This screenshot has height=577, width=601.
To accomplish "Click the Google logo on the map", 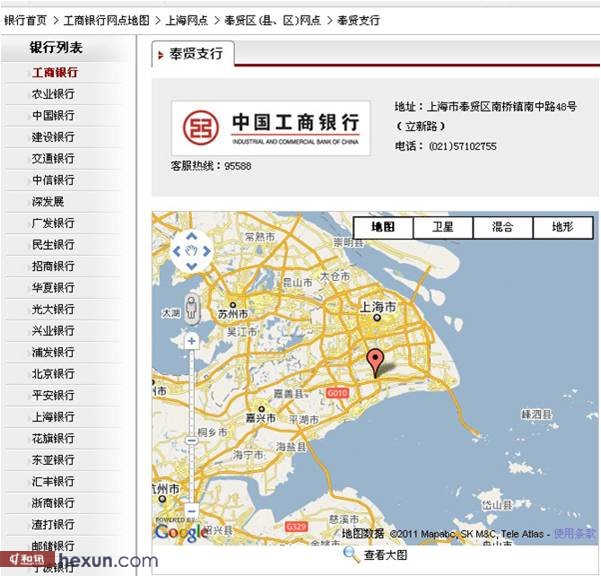I will [181, 533].
